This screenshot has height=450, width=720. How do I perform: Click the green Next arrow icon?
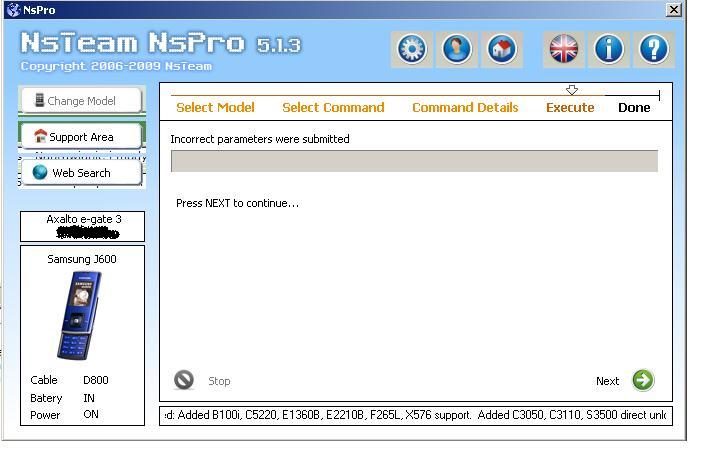point(643,380)
